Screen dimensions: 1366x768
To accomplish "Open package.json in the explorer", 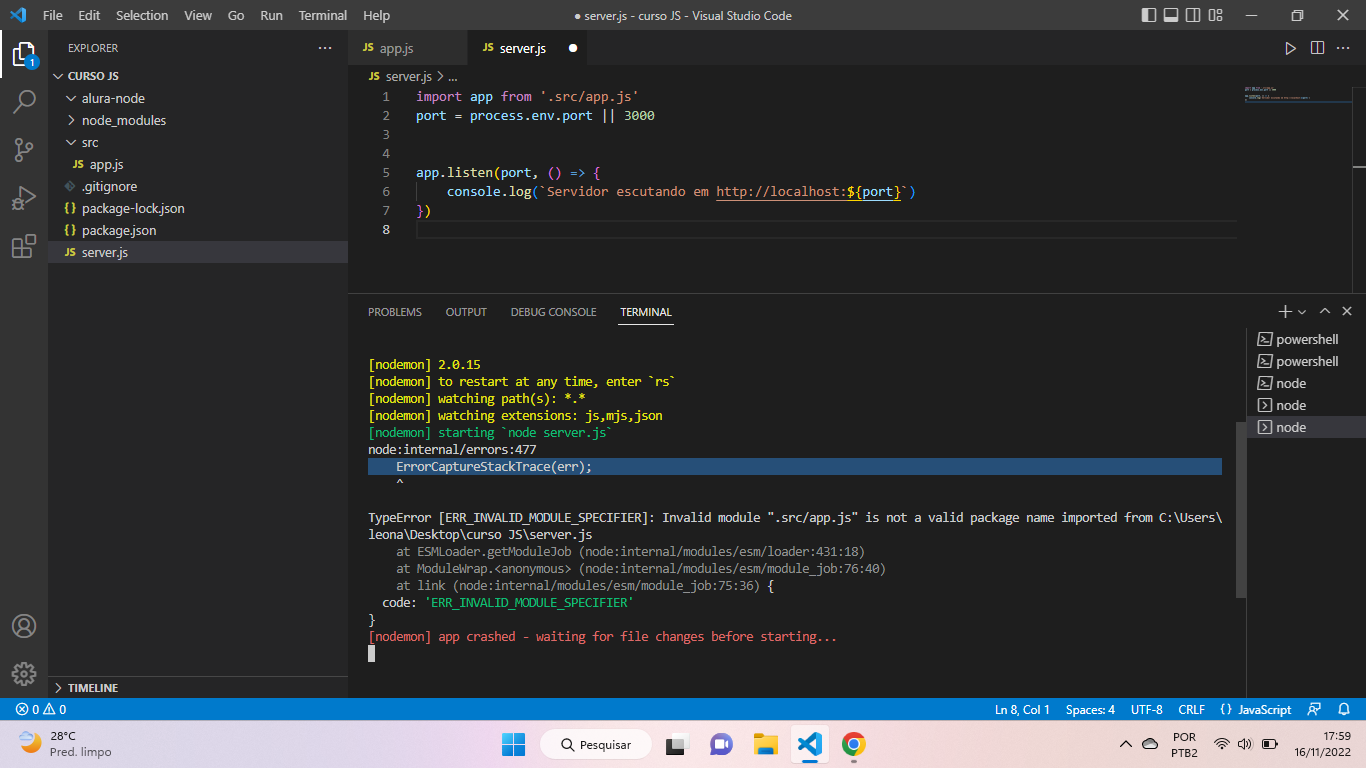I will point(198,230).
